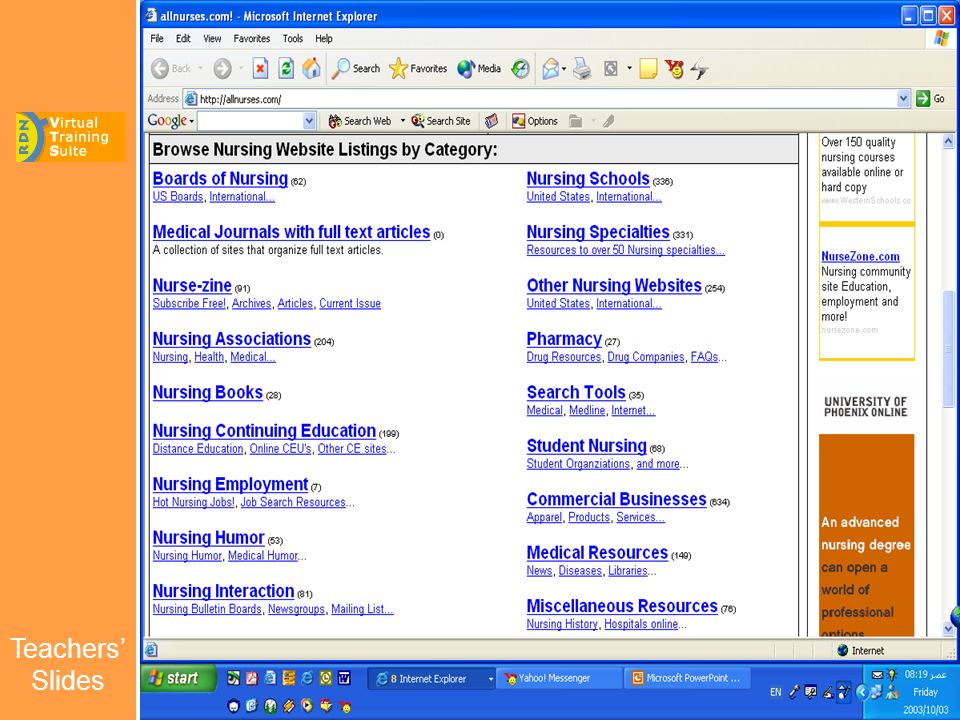The height and width of the screenshot is (720, 960).
Task: Click the Medline link under Search Tools
Action: click(587, 410)
